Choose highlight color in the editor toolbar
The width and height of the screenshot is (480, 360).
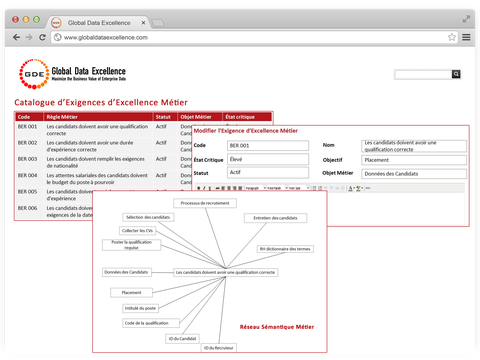pyautogui.click(x=358, y=188)
